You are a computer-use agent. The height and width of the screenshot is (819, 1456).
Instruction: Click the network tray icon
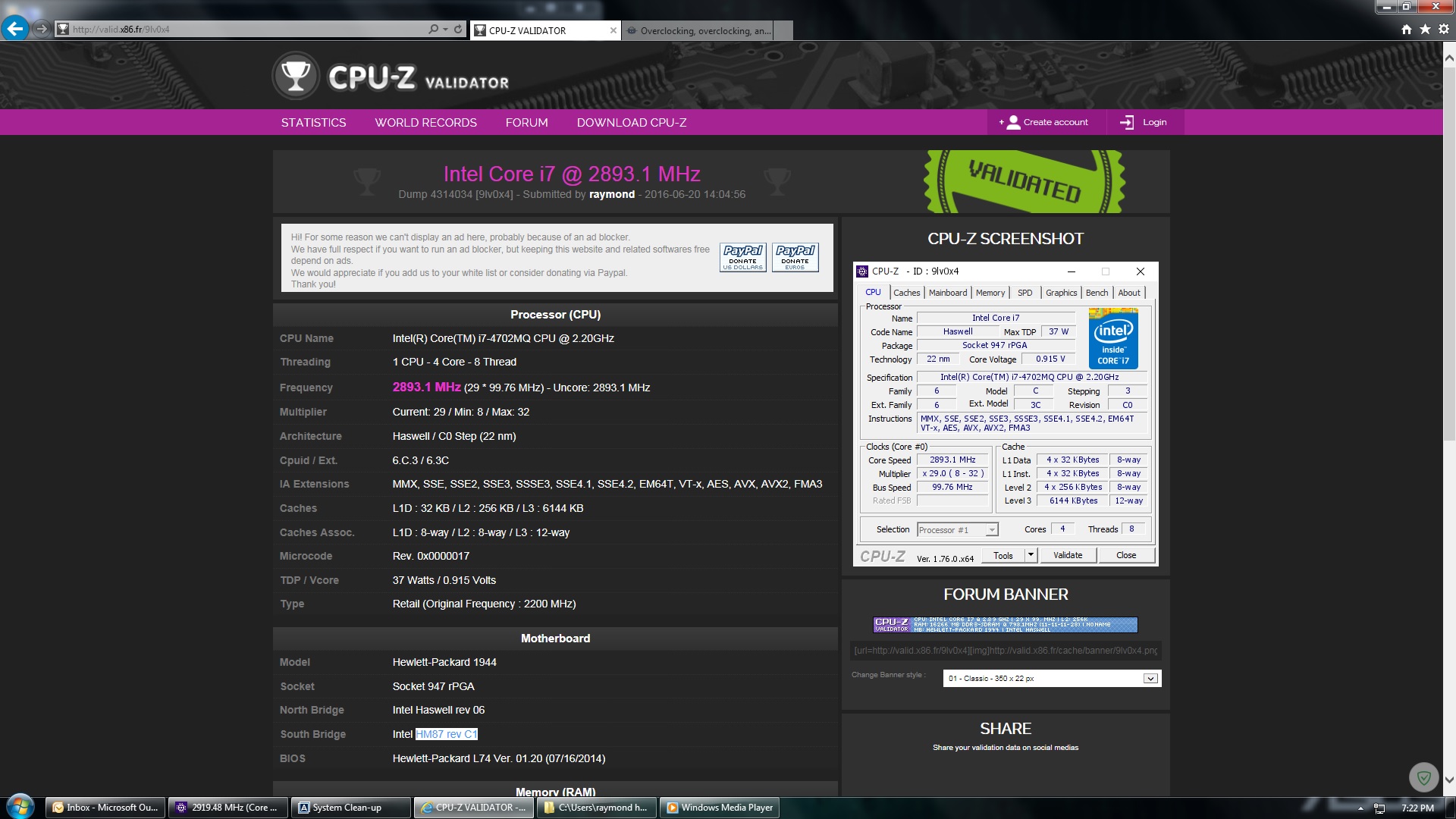(x=1379, y=808)
